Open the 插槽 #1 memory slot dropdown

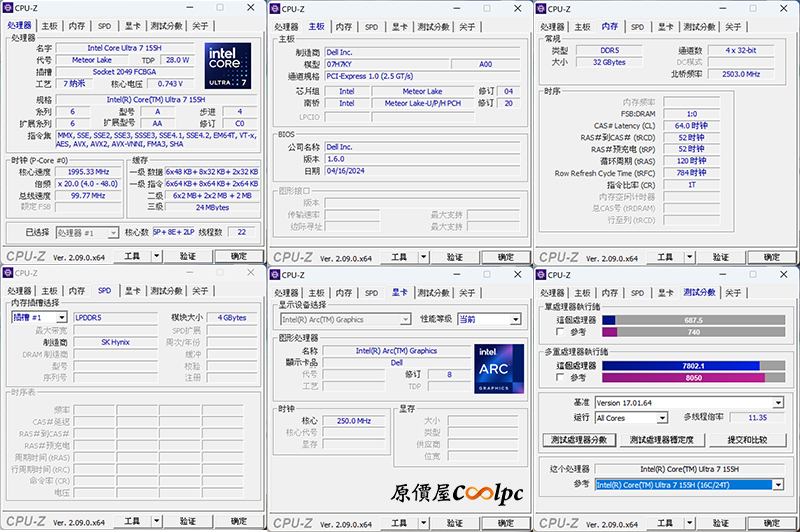[39, 317]
